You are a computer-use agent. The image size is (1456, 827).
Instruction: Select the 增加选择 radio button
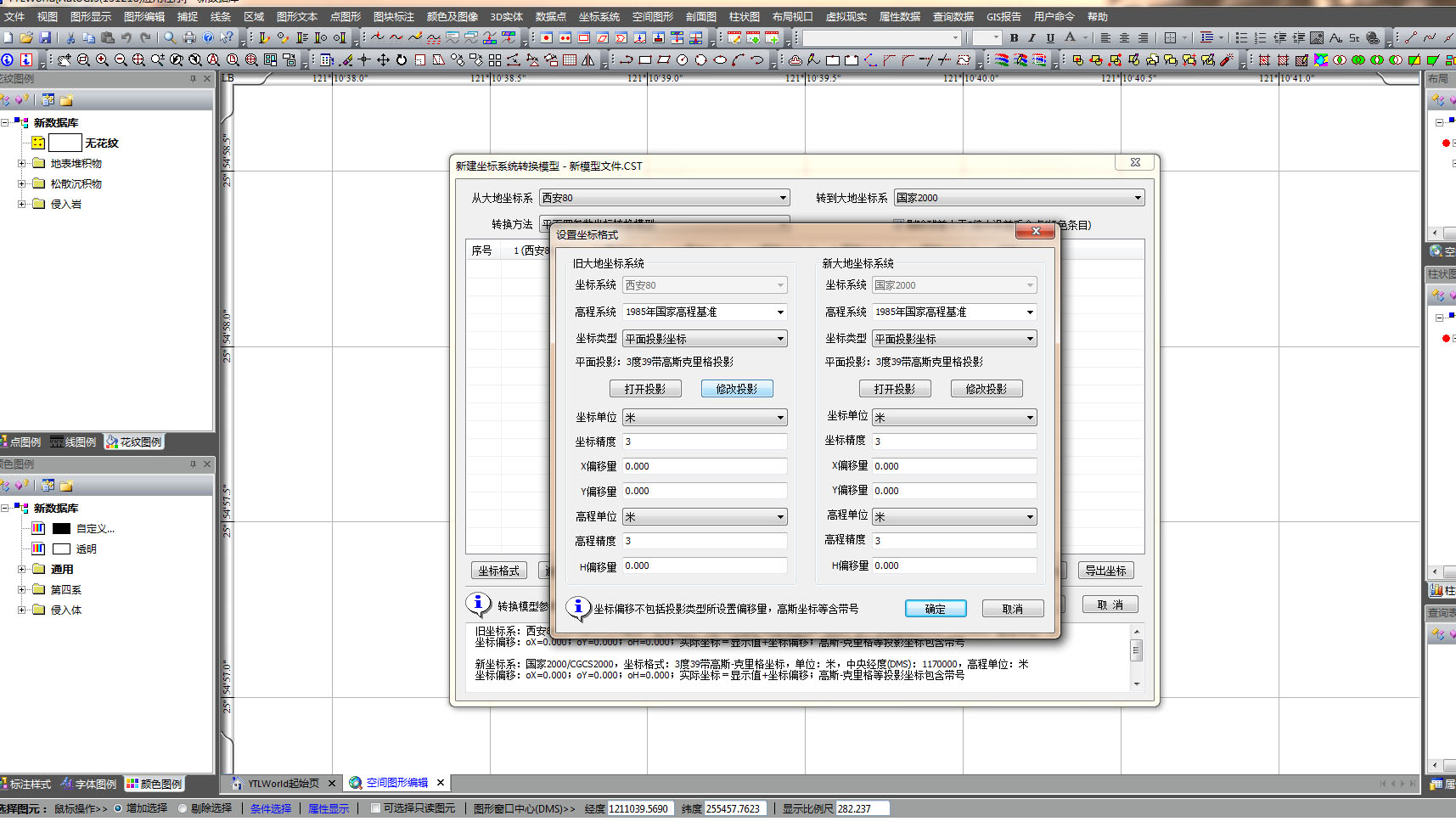point(118,808)
